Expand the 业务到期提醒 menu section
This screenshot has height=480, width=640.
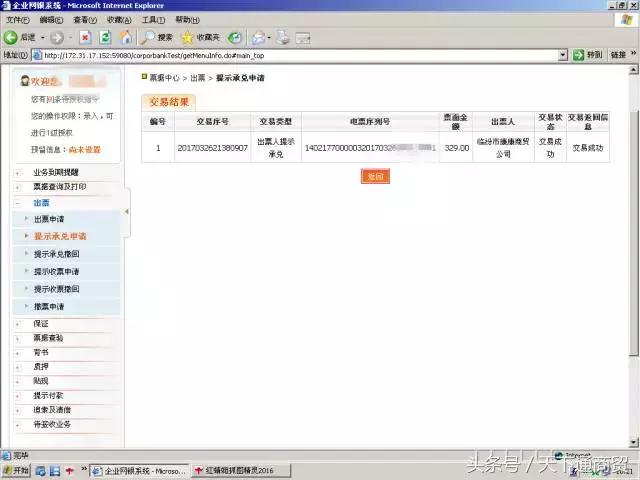pyautogui.click(x=56, y=173)
